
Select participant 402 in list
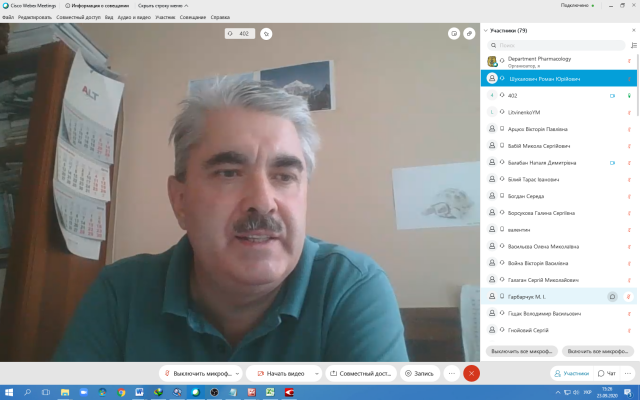pyautogui.click(x=558, y=96)
